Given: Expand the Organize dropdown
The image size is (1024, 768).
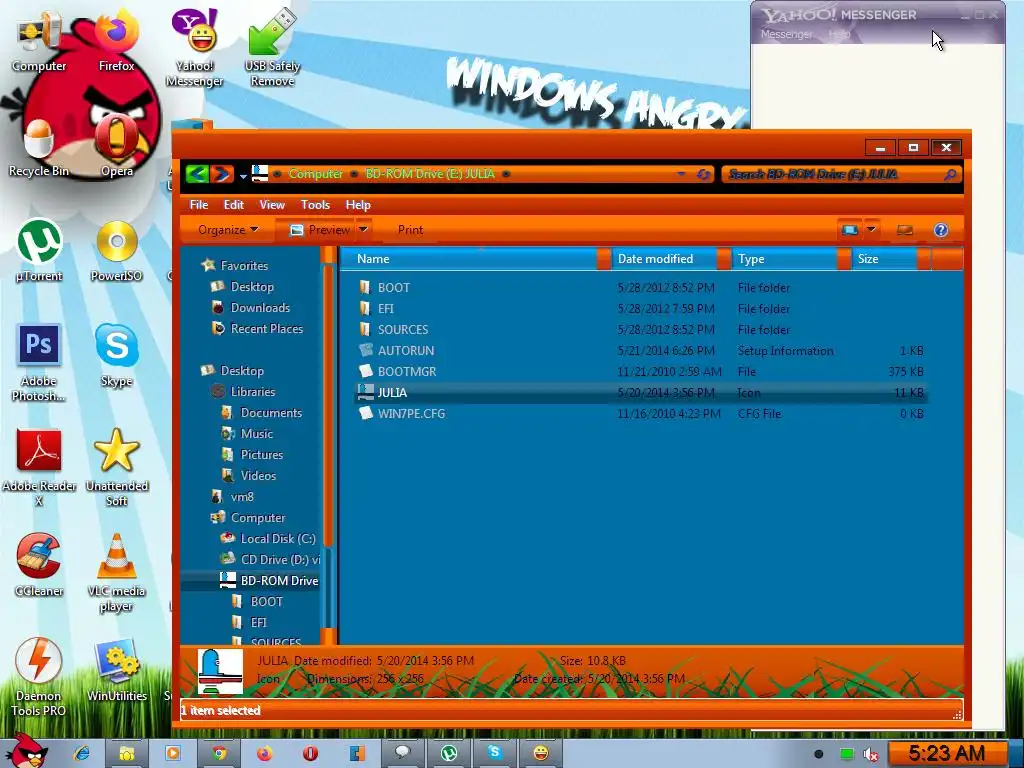Looking at the screenshot, I should click(x=228, y=230).
